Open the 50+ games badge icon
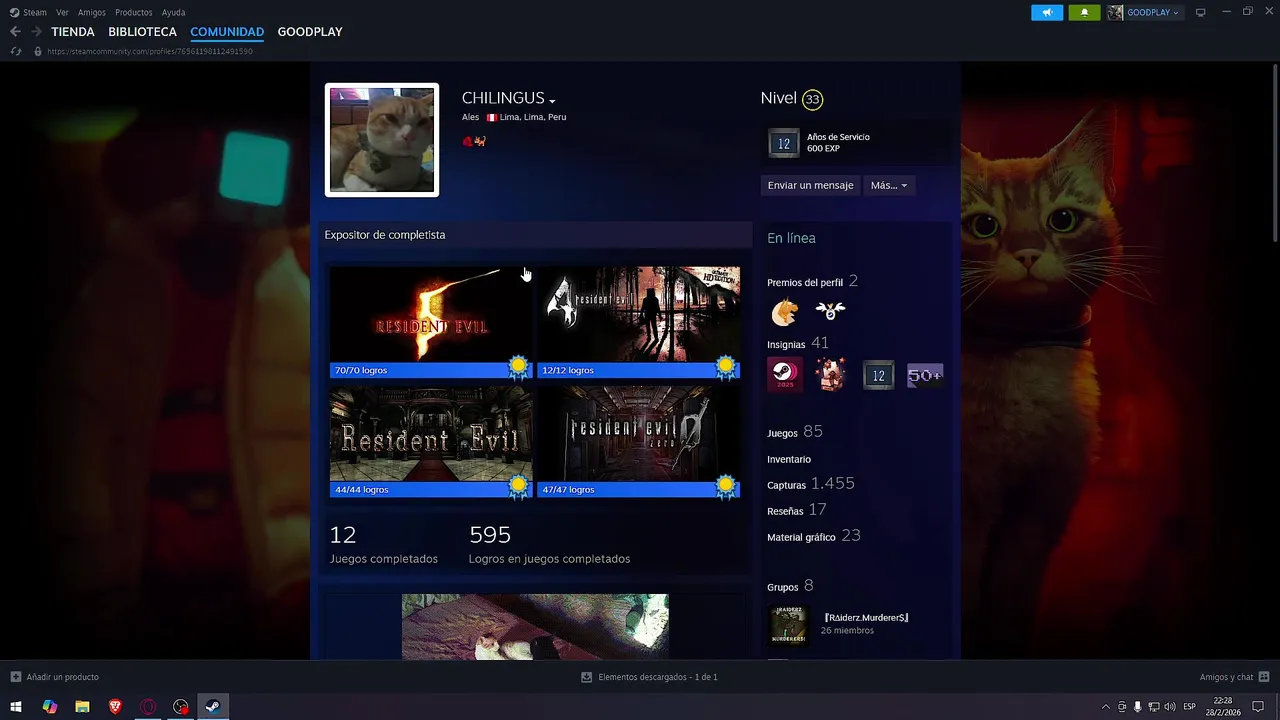 [x=924, y=375]
